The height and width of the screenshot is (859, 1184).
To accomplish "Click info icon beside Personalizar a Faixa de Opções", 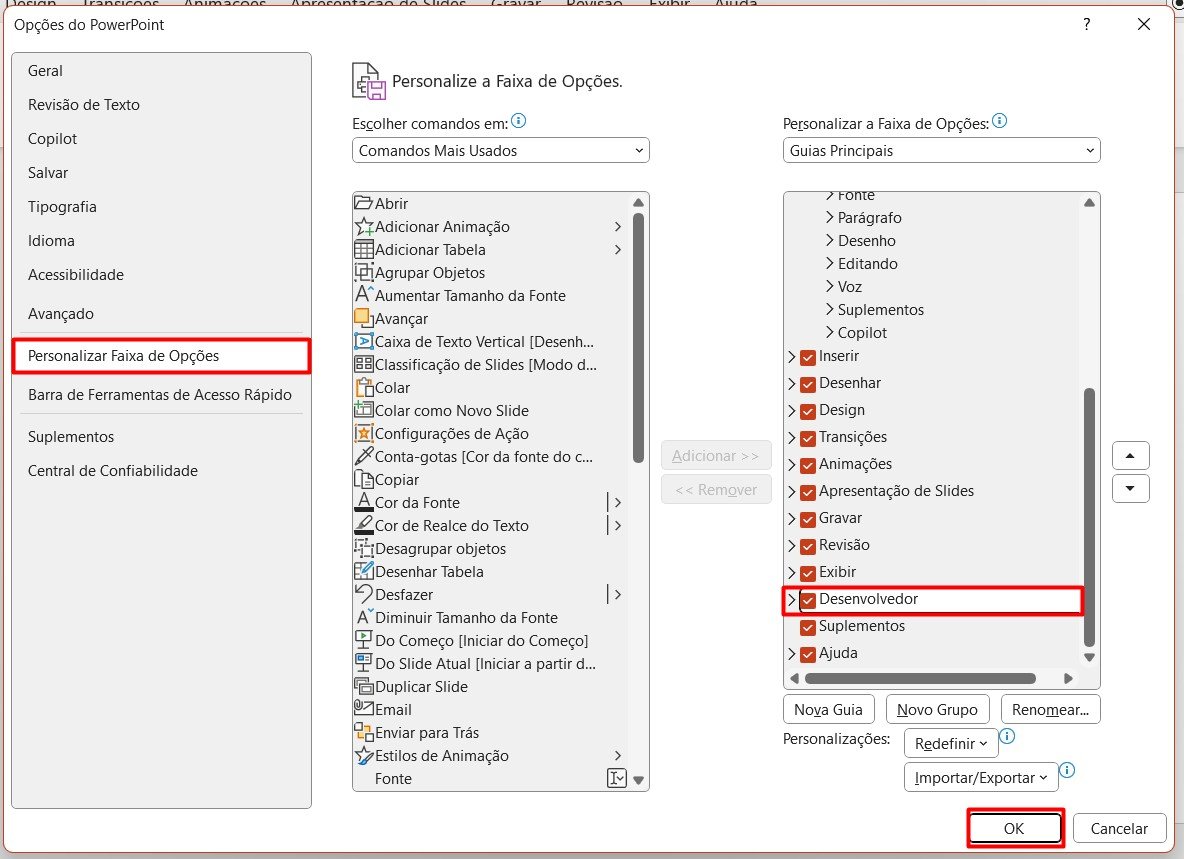I will 999,121.
